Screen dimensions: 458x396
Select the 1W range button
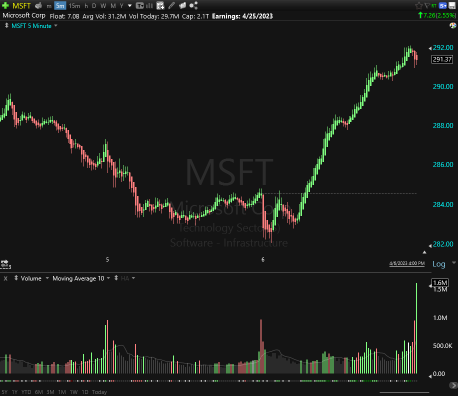tap(74, 392)
